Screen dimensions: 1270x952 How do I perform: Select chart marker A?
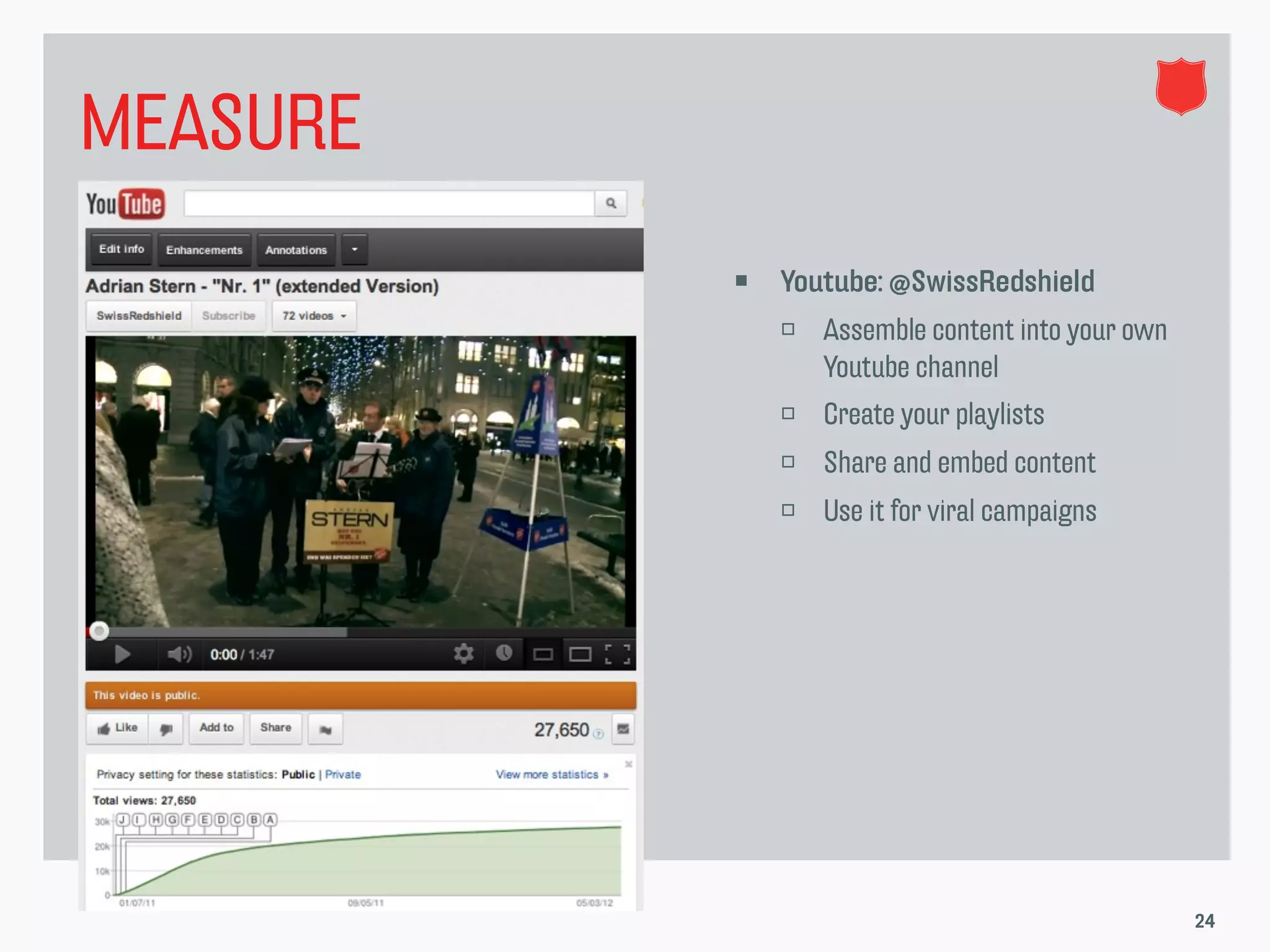click(270, 820)
